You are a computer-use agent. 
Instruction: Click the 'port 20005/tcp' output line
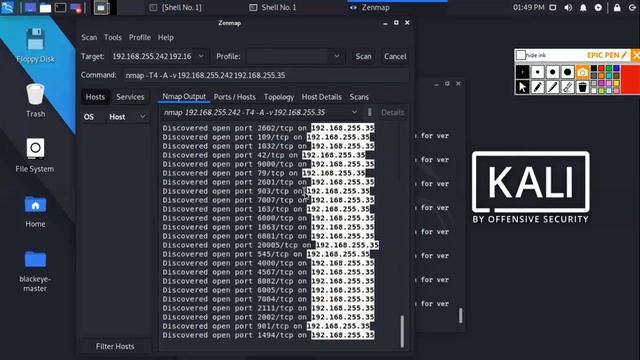tap(271, 245)
